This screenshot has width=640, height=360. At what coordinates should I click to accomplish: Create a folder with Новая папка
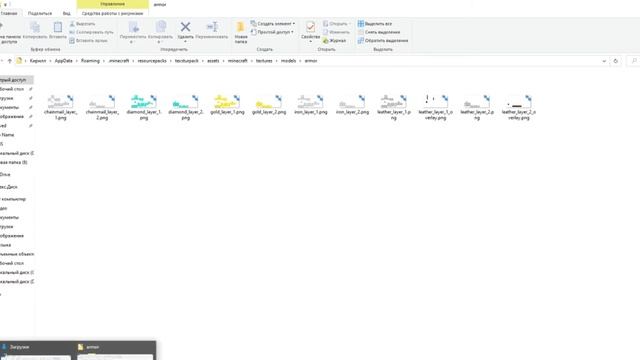pyautogui.click(x=241, y=32)
